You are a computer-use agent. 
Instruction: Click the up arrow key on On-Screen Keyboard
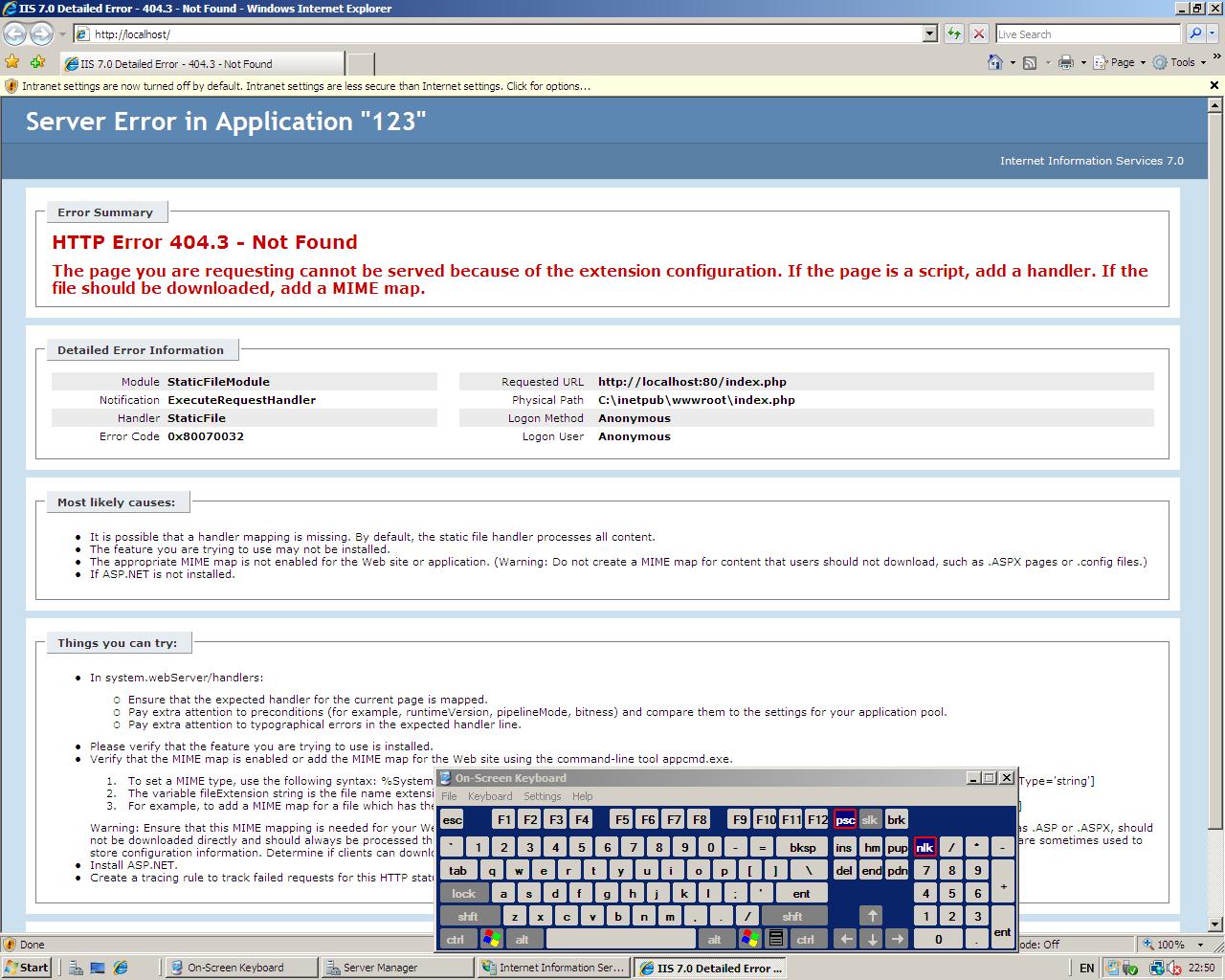[x=872, y=916]
